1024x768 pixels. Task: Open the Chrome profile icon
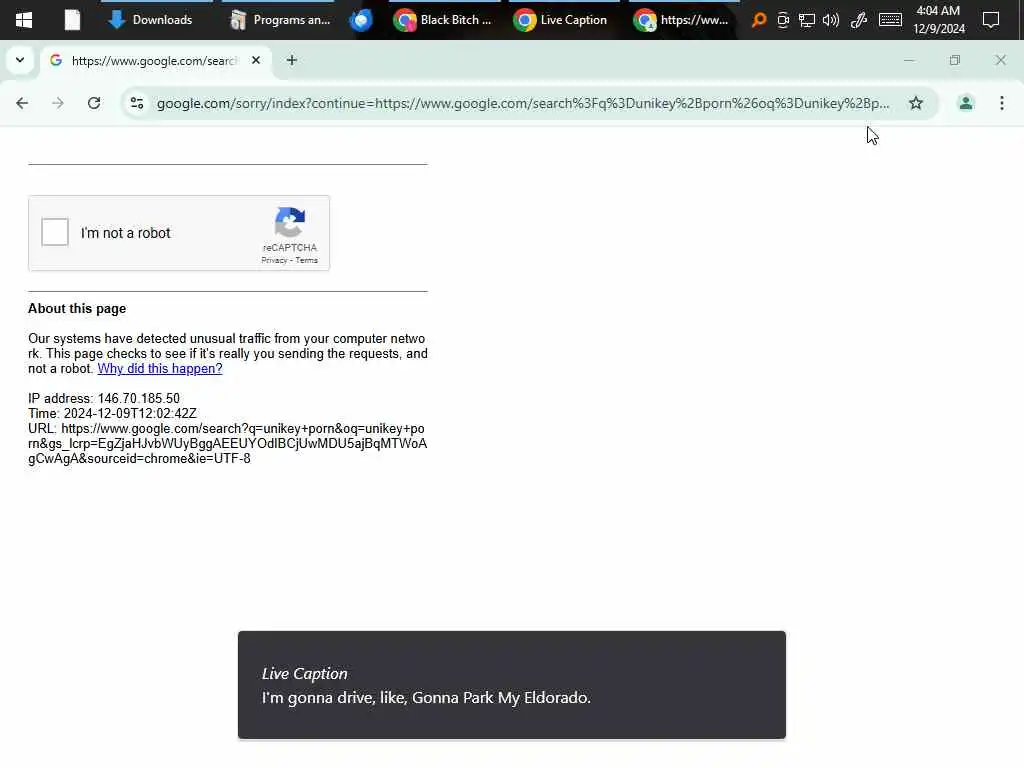(x=965, y=103)
